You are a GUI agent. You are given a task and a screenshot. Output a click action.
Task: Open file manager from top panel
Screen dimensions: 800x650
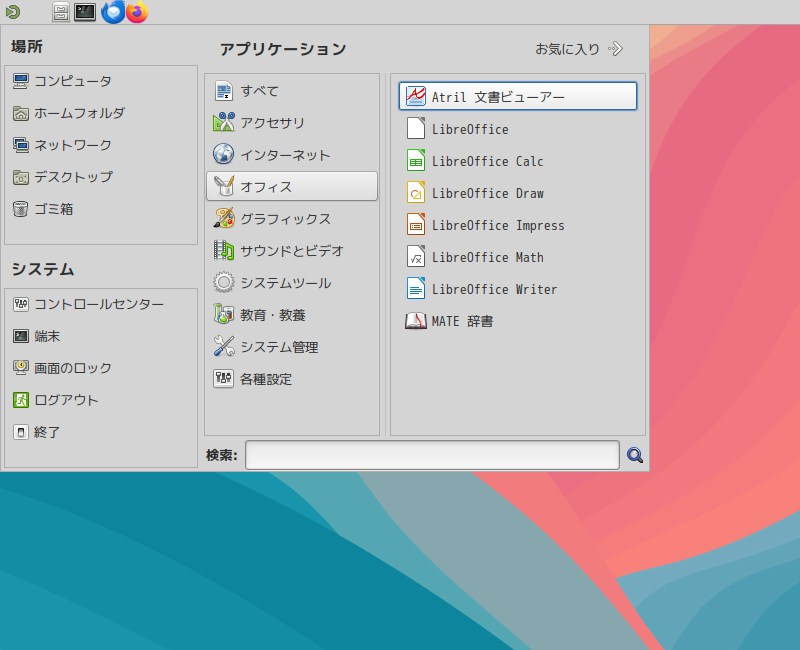pos(61,12)
